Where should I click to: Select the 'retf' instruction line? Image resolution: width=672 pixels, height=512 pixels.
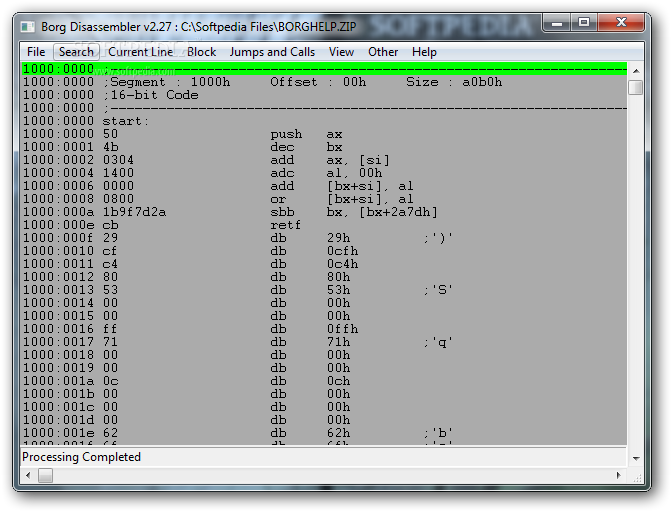pos(324,225)
